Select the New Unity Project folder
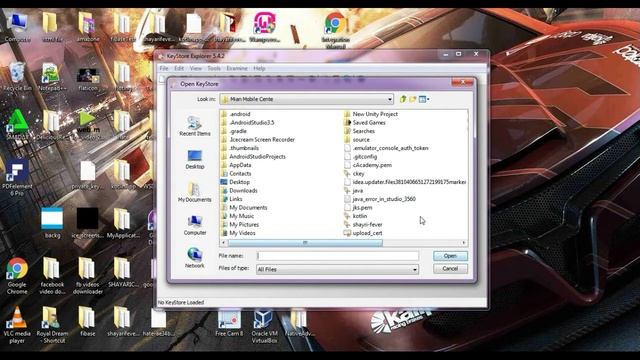 pos(371,114)
